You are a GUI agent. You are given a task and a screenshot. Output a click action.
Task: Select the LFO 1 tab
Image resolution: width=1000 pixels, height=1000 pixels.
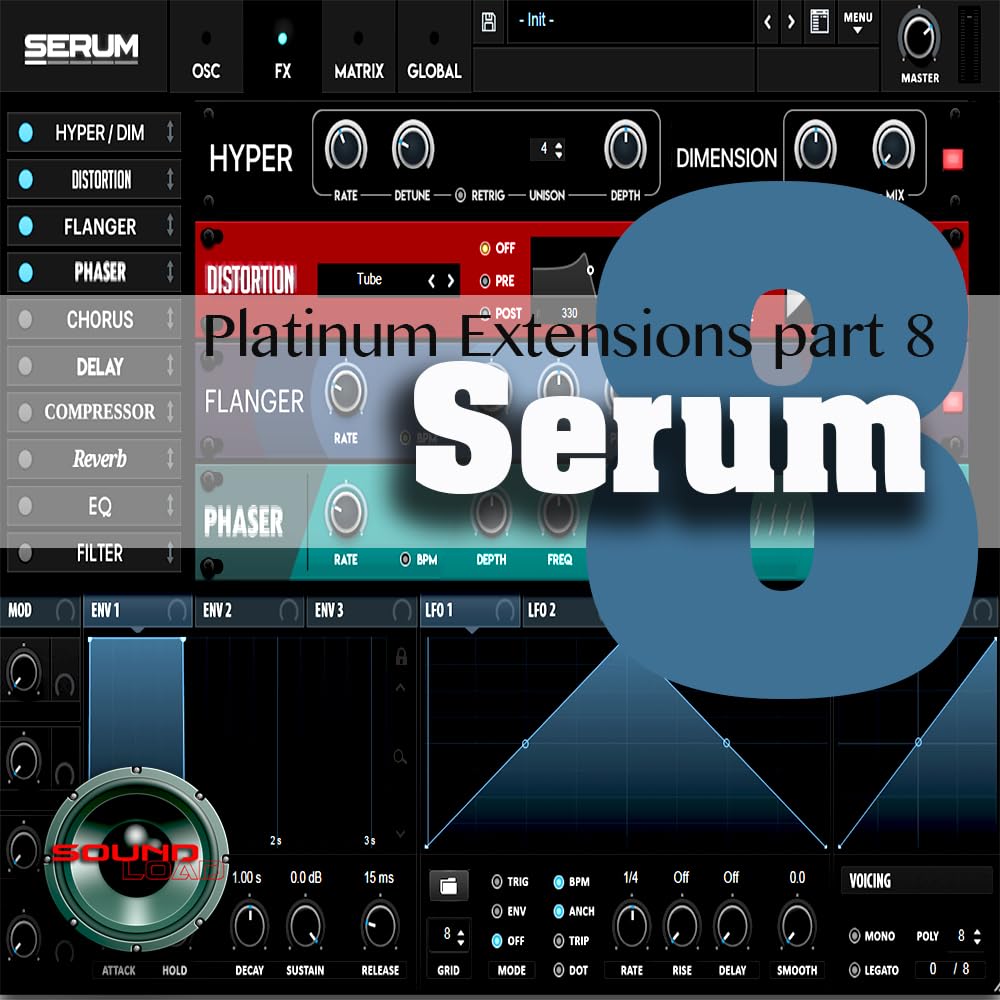[471, 611]
